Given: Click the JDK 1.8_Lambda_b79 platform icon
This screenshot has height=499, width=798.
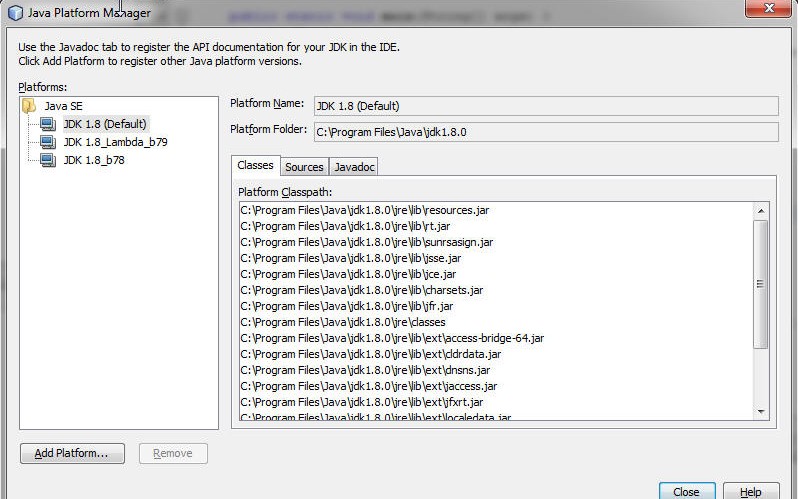Looking at the screenshot, I should [x=47, y=142].
